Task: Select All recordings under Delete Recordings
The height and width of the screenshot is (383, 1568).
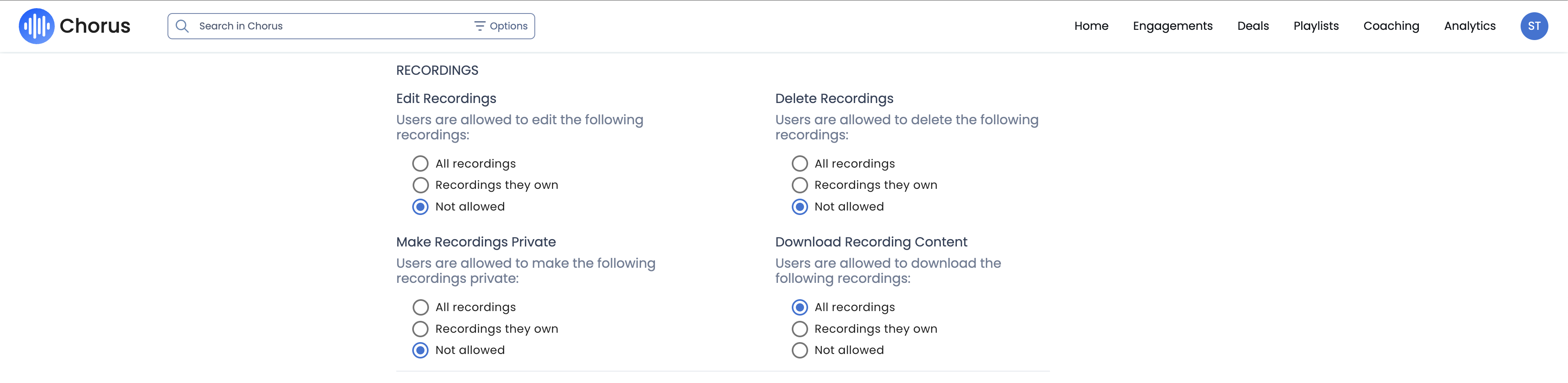Action: click(x=799, y=163)
